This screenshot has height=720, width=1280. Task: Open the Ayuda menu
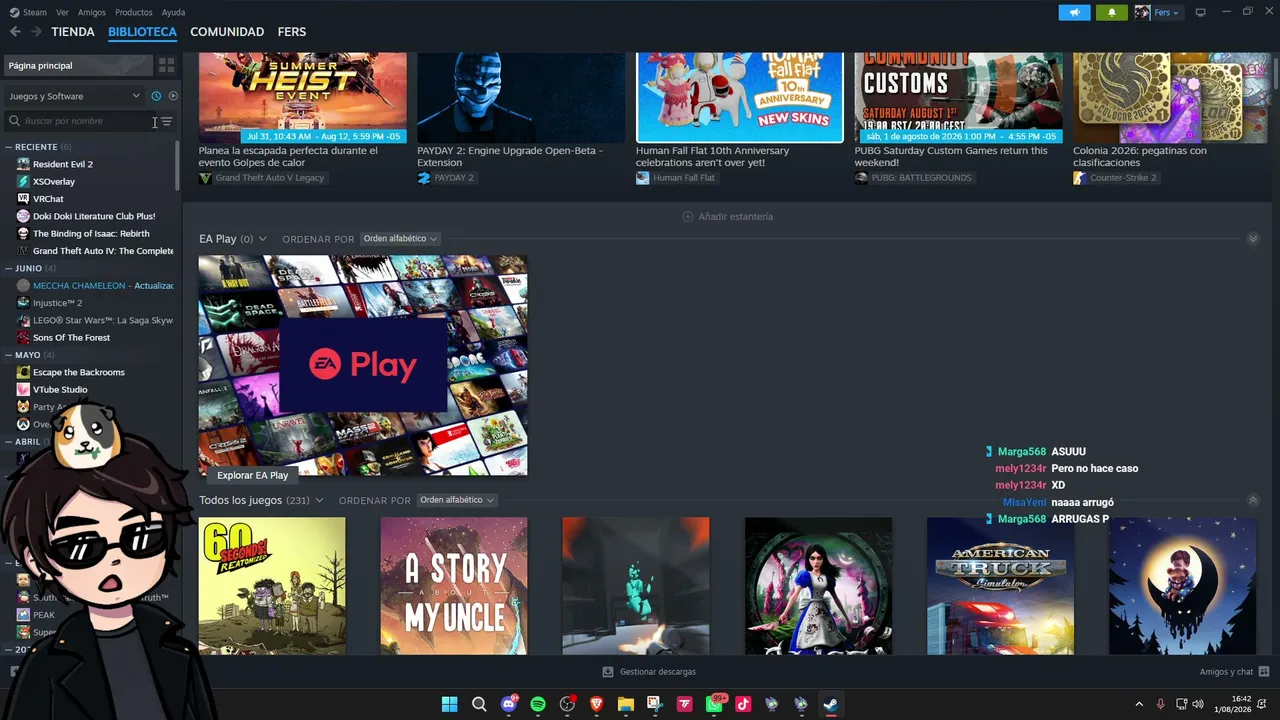[174, 12]
